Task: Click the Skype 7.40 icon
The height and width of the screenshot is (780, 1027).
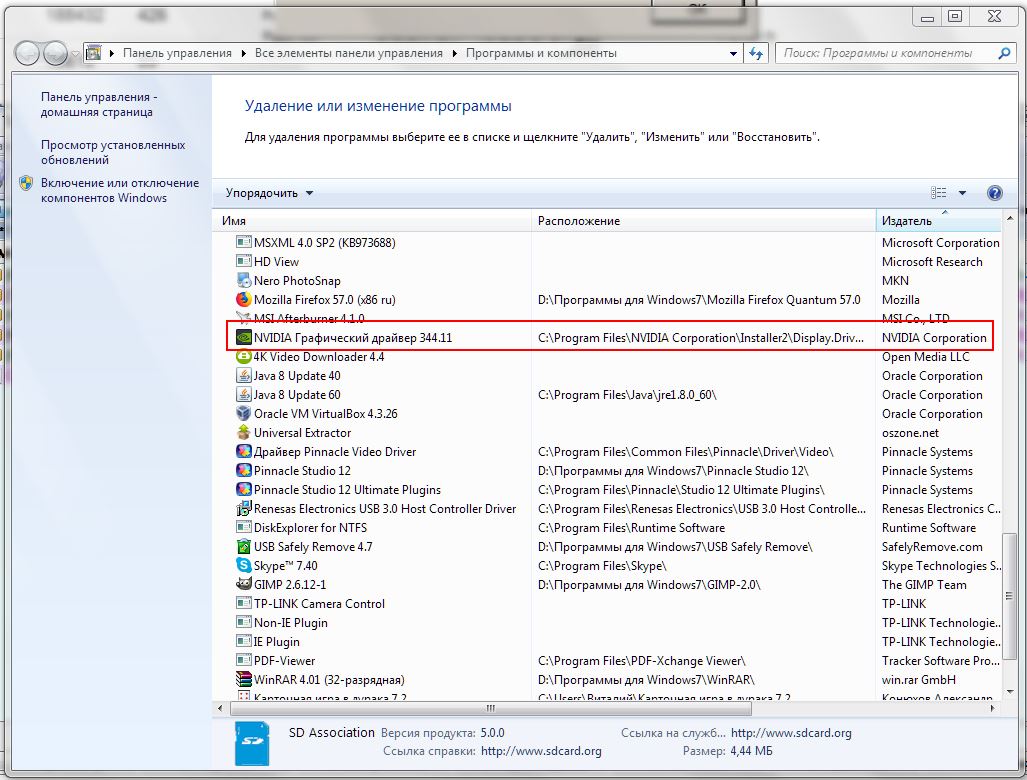Action: [x=244, y=565]
